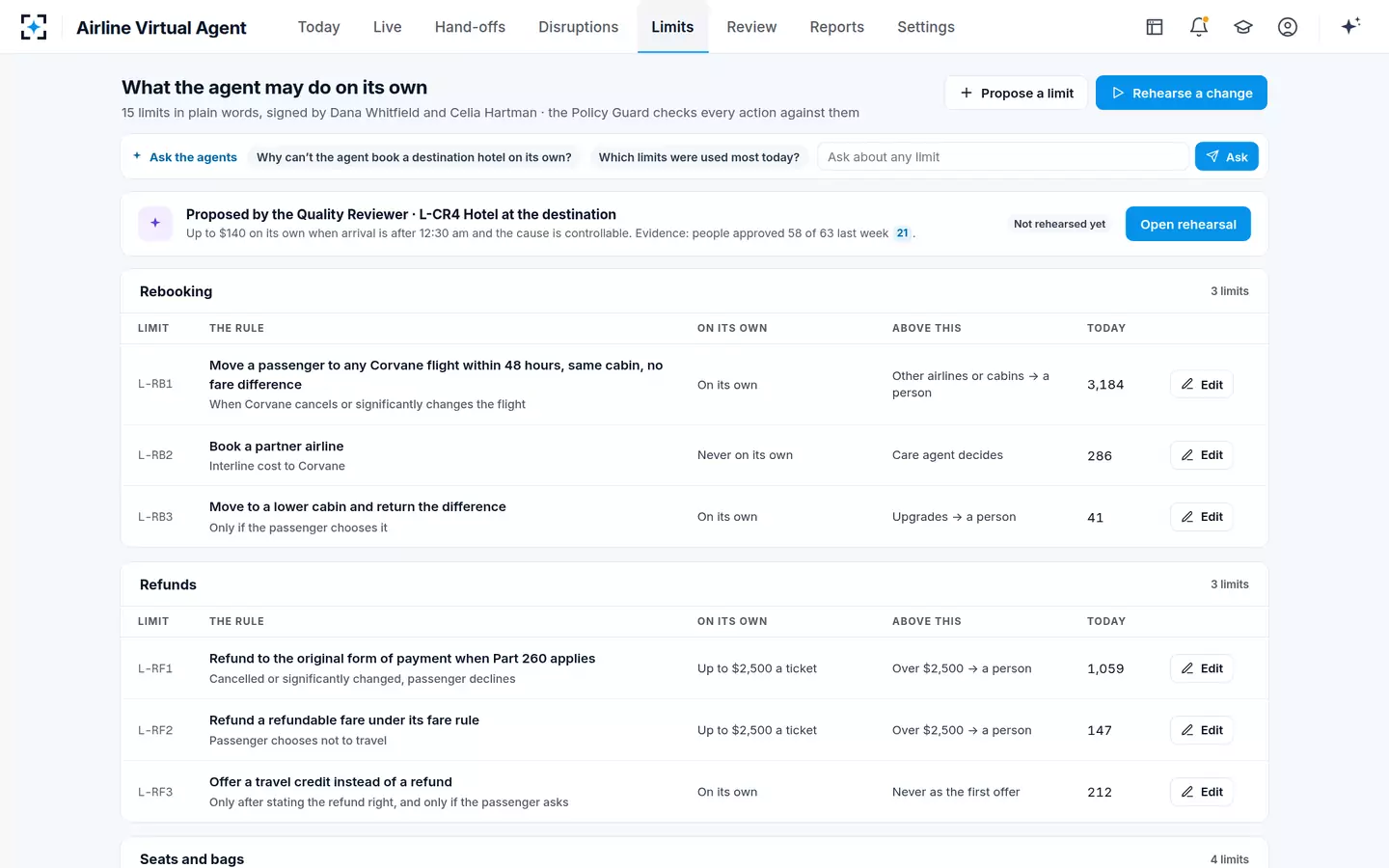
Task: Click the Never as the first offer cell
Action: coord(956,792)
